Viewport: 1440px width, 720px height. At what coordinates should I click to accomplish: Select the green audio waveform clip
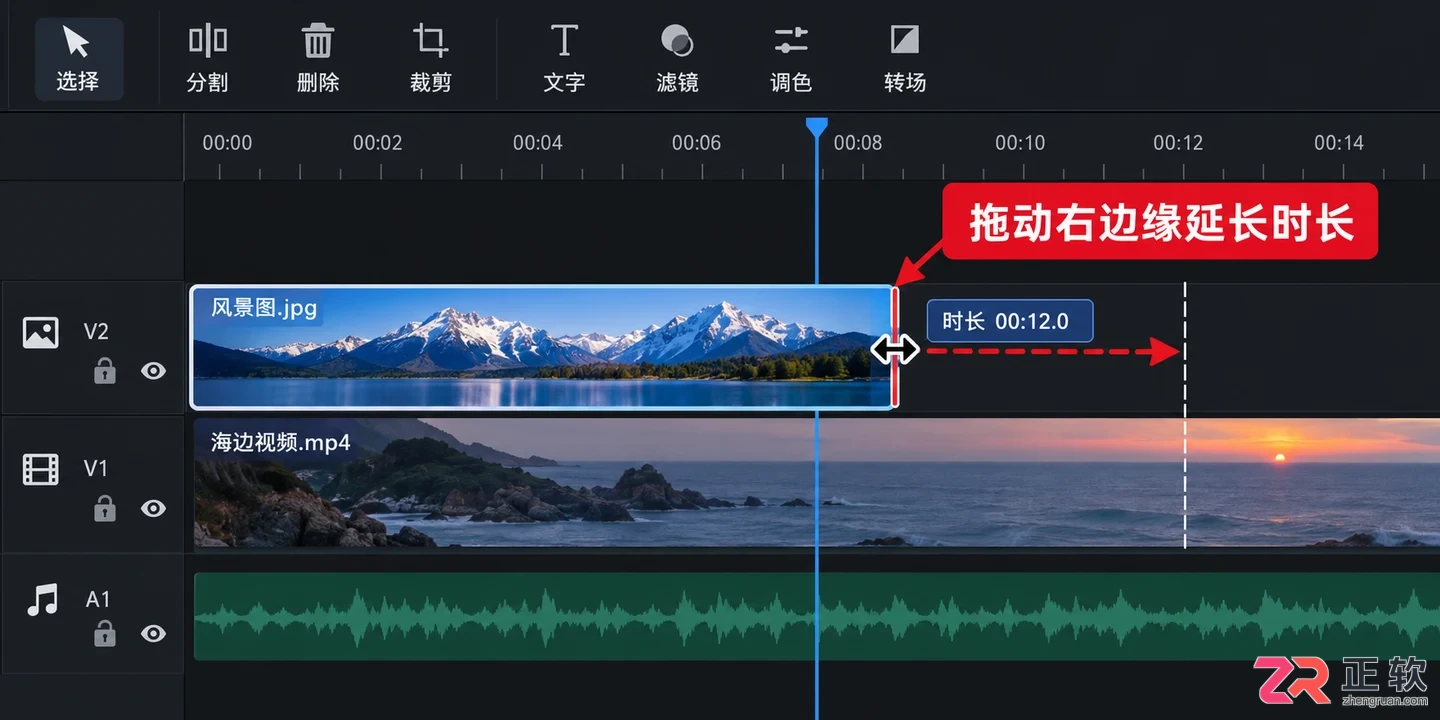click(x=817, y=616)
